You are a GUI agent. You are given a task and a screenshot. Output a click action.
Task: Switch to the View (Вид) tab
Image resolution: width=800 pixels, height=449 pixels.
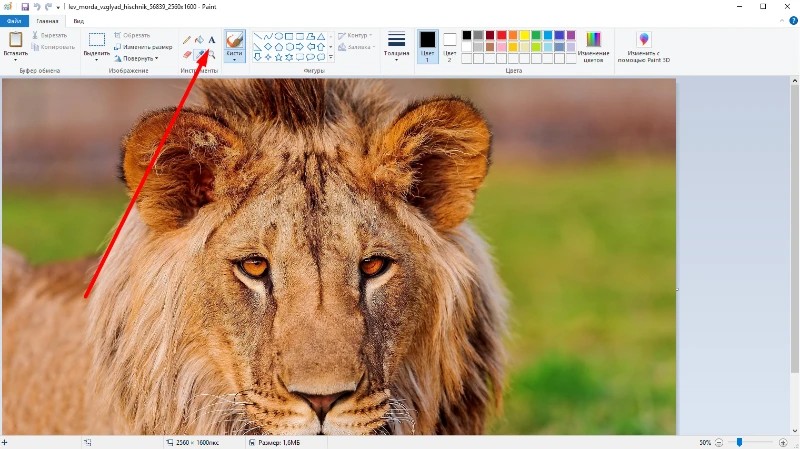tap(78, 20)
